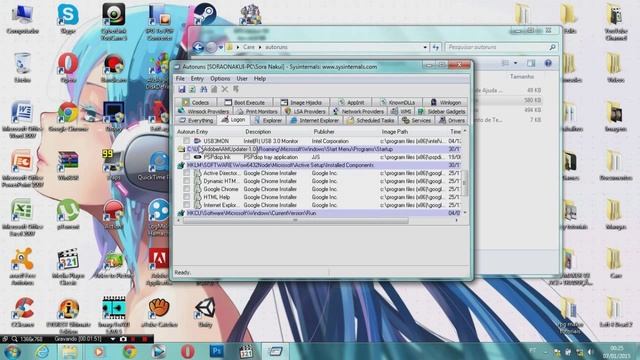
Task: Click the Jump to entry toolbar icon
Action: (236, 89)
